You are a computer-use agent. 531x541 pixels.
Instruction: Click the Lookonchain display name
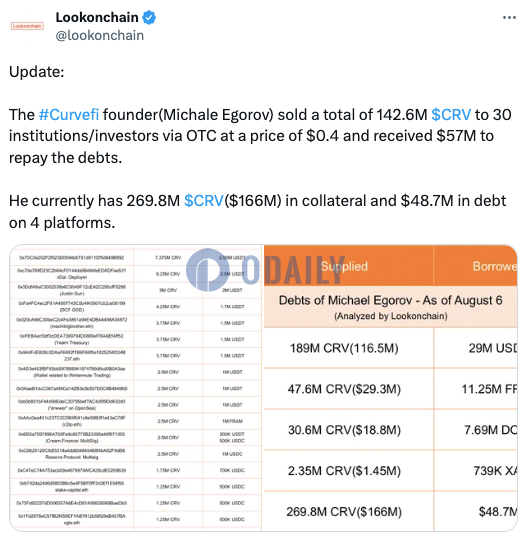[97, 17]
